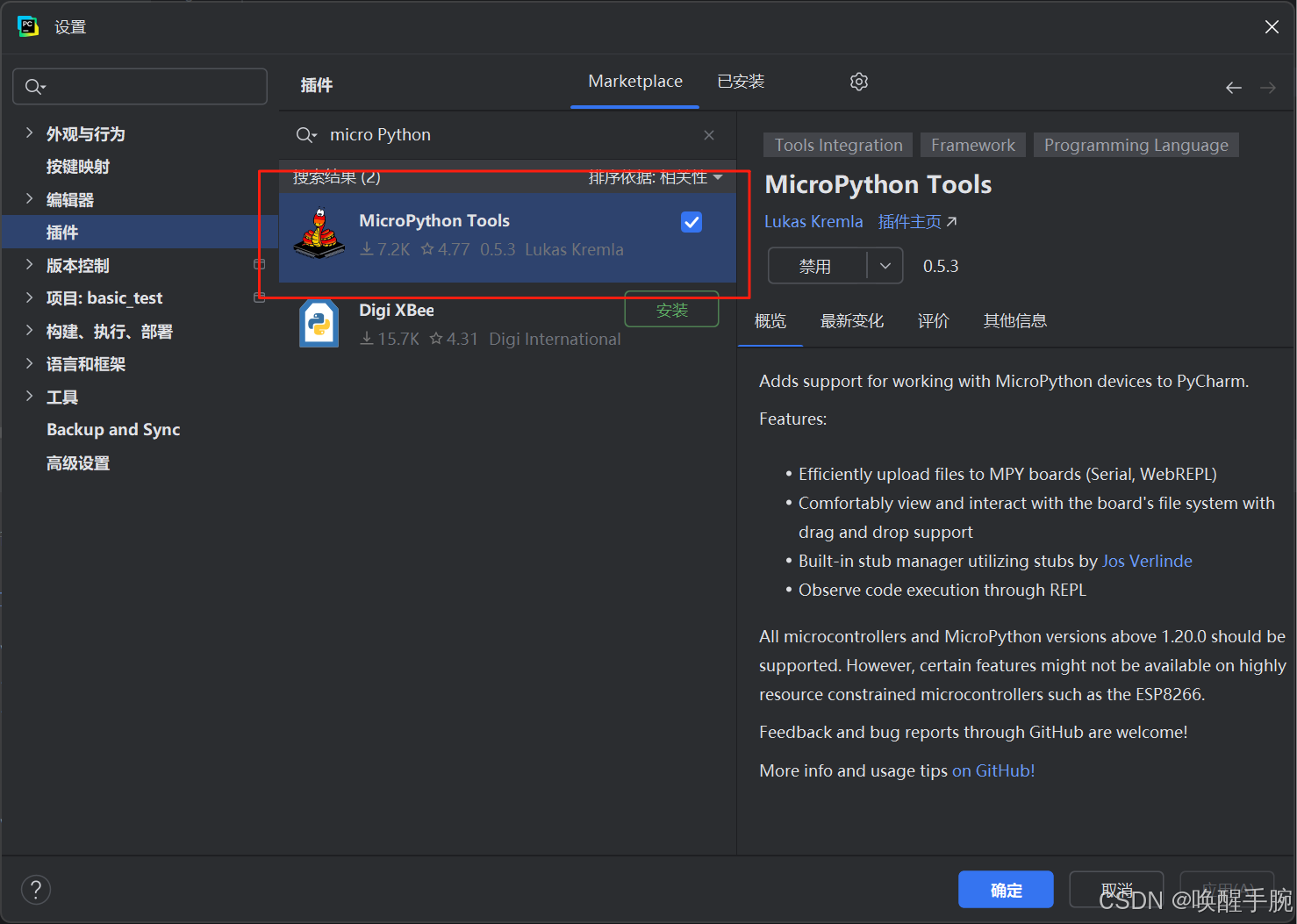The width and height of the screenshot is (1297, 924).
Task: Switch to the 已安装 tab
Action: (x=741, y=82)
